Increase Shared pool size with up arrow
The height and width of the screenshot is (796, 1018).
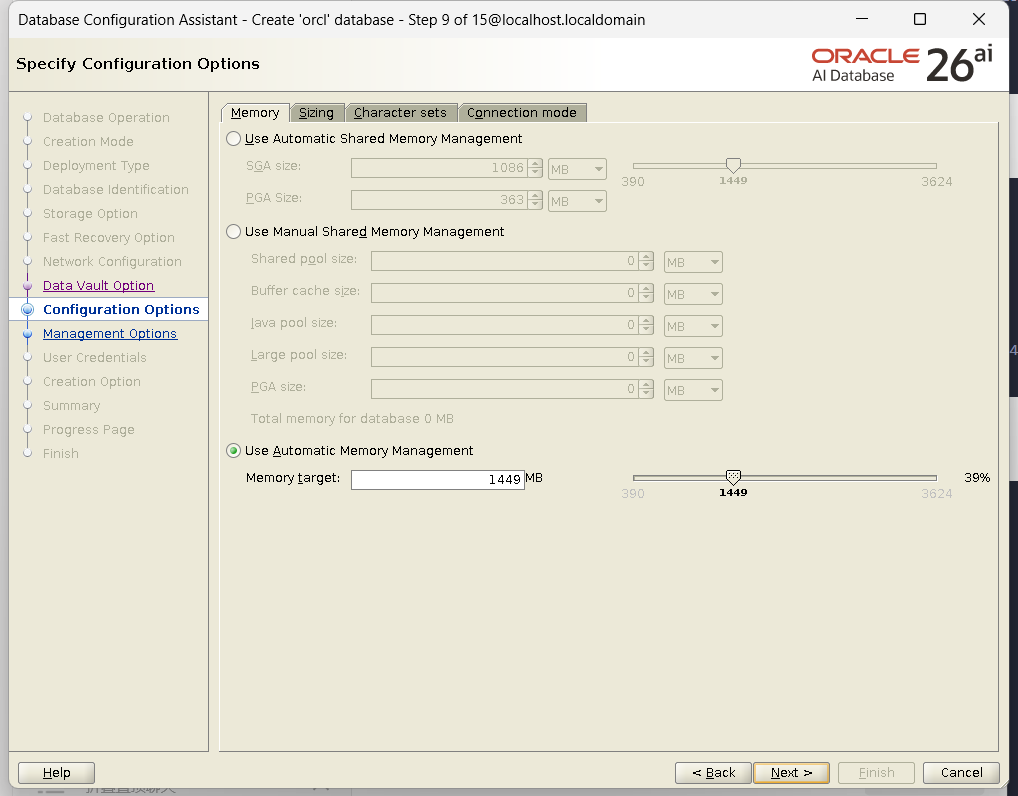click(646, 257)
